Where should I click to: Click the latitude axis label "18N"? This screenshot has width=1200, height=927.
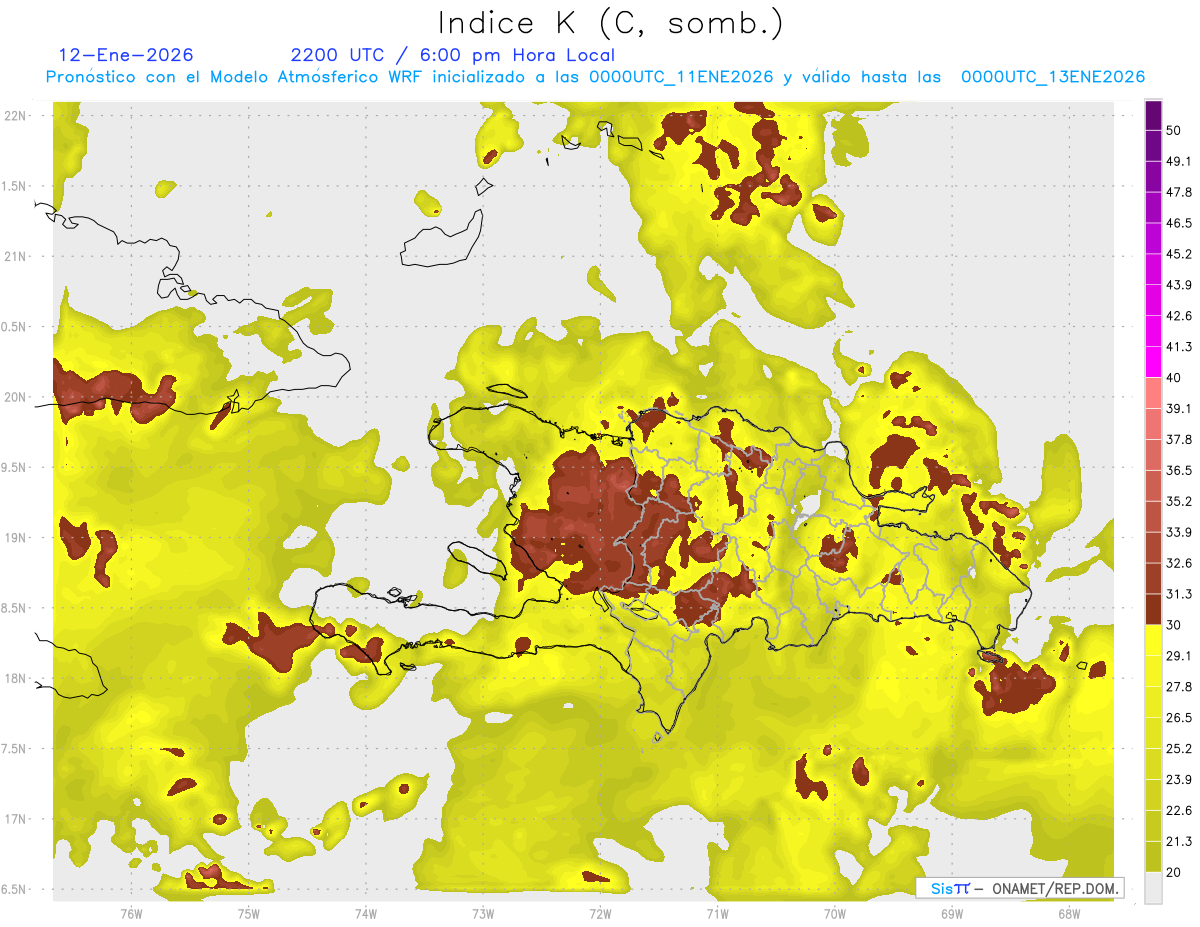(x=15, y=678)
